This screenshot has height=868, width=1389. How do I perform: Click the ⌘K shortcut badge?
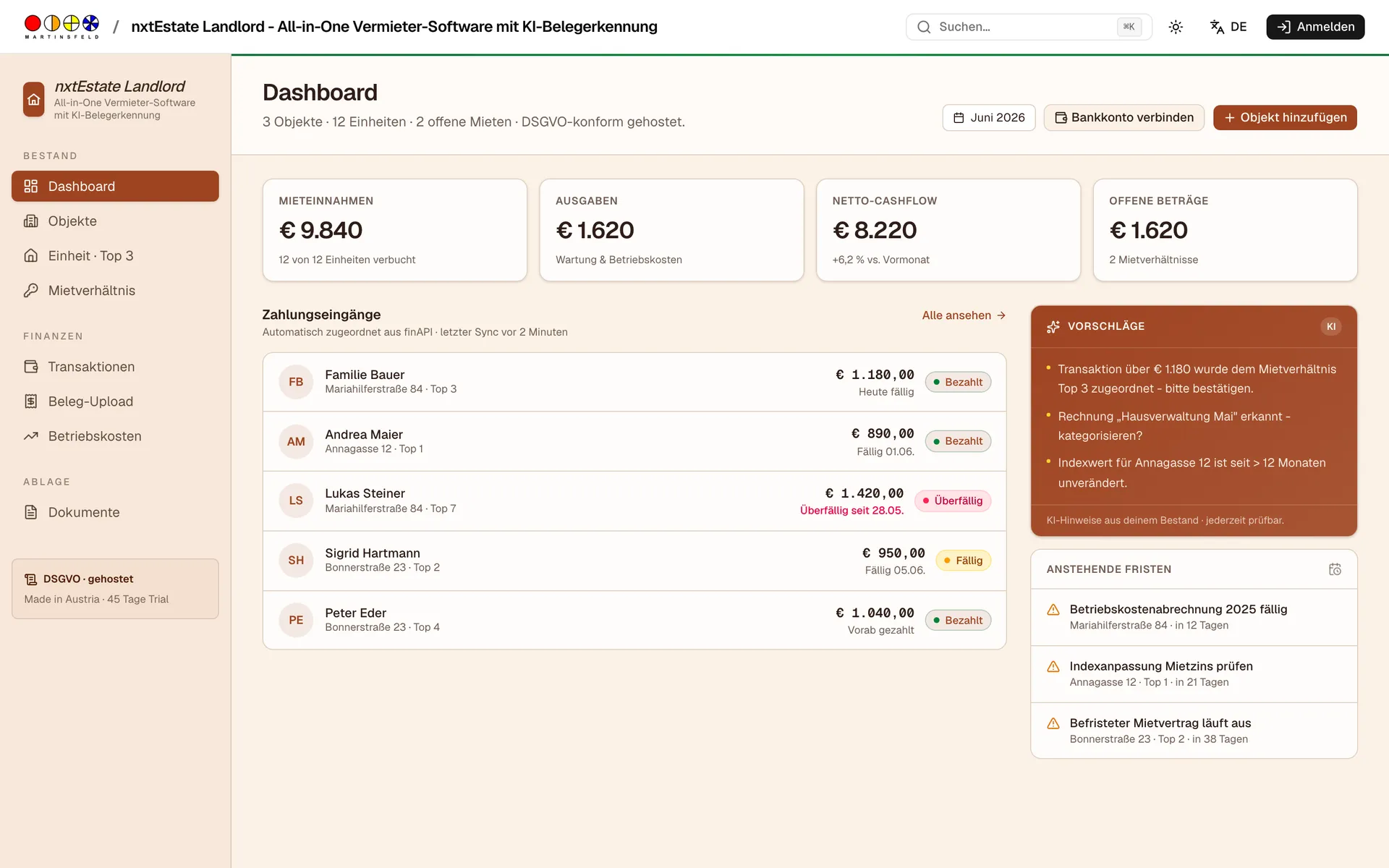1129,27
